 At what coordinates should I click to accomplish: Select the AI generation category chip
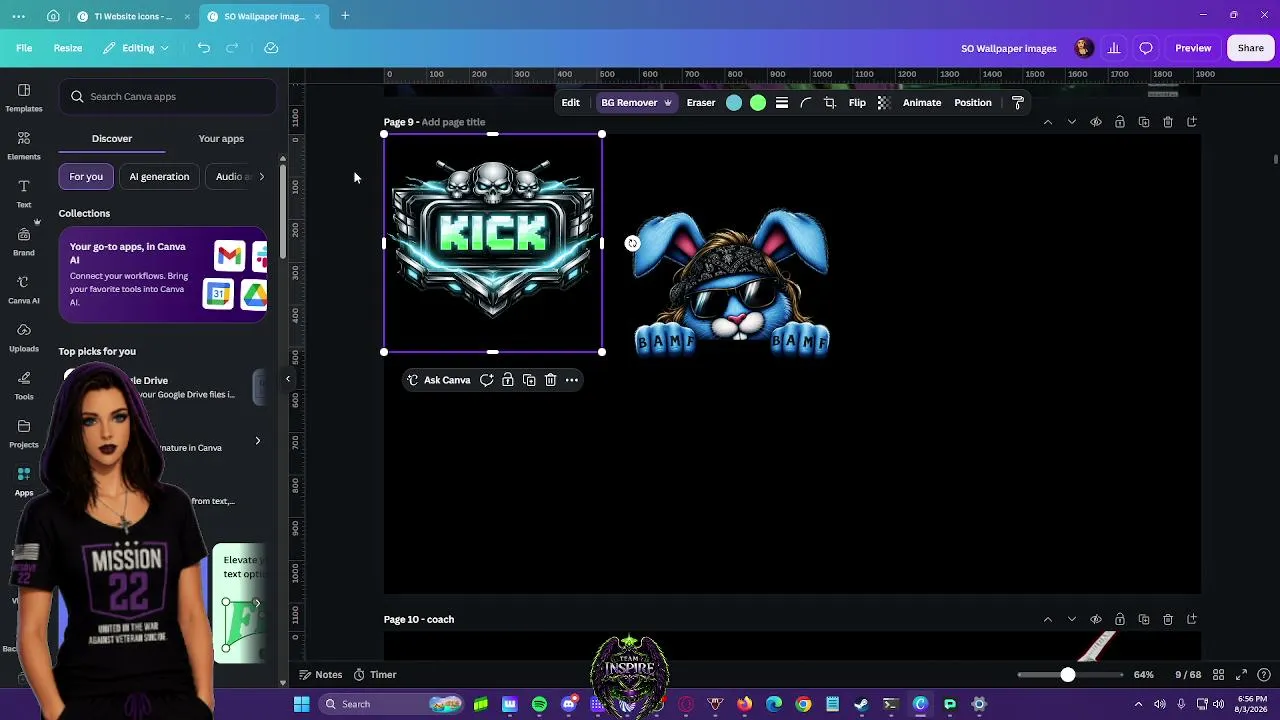(x=159, y=177)
